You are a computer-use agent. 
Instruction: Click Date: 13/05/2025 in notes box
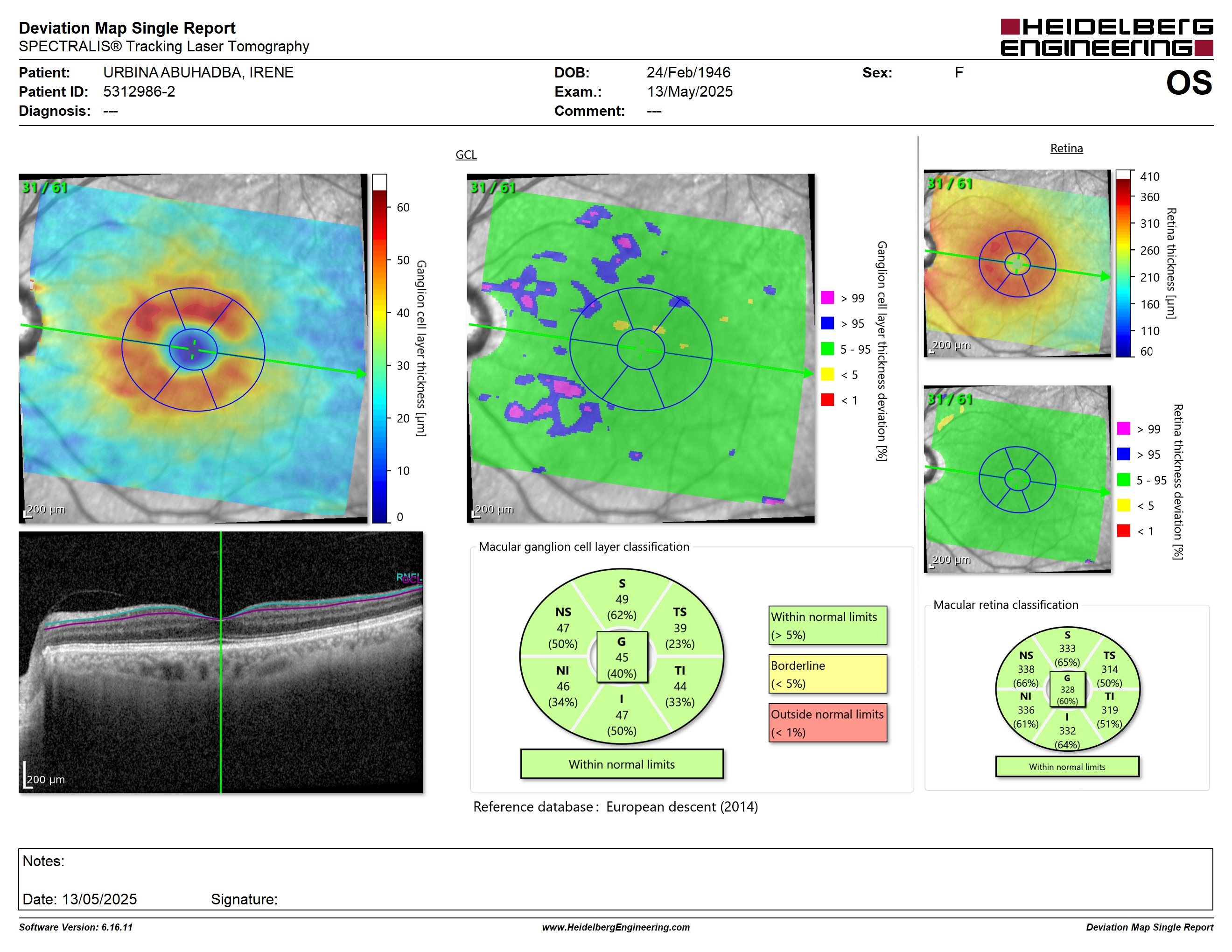point(79,899)
